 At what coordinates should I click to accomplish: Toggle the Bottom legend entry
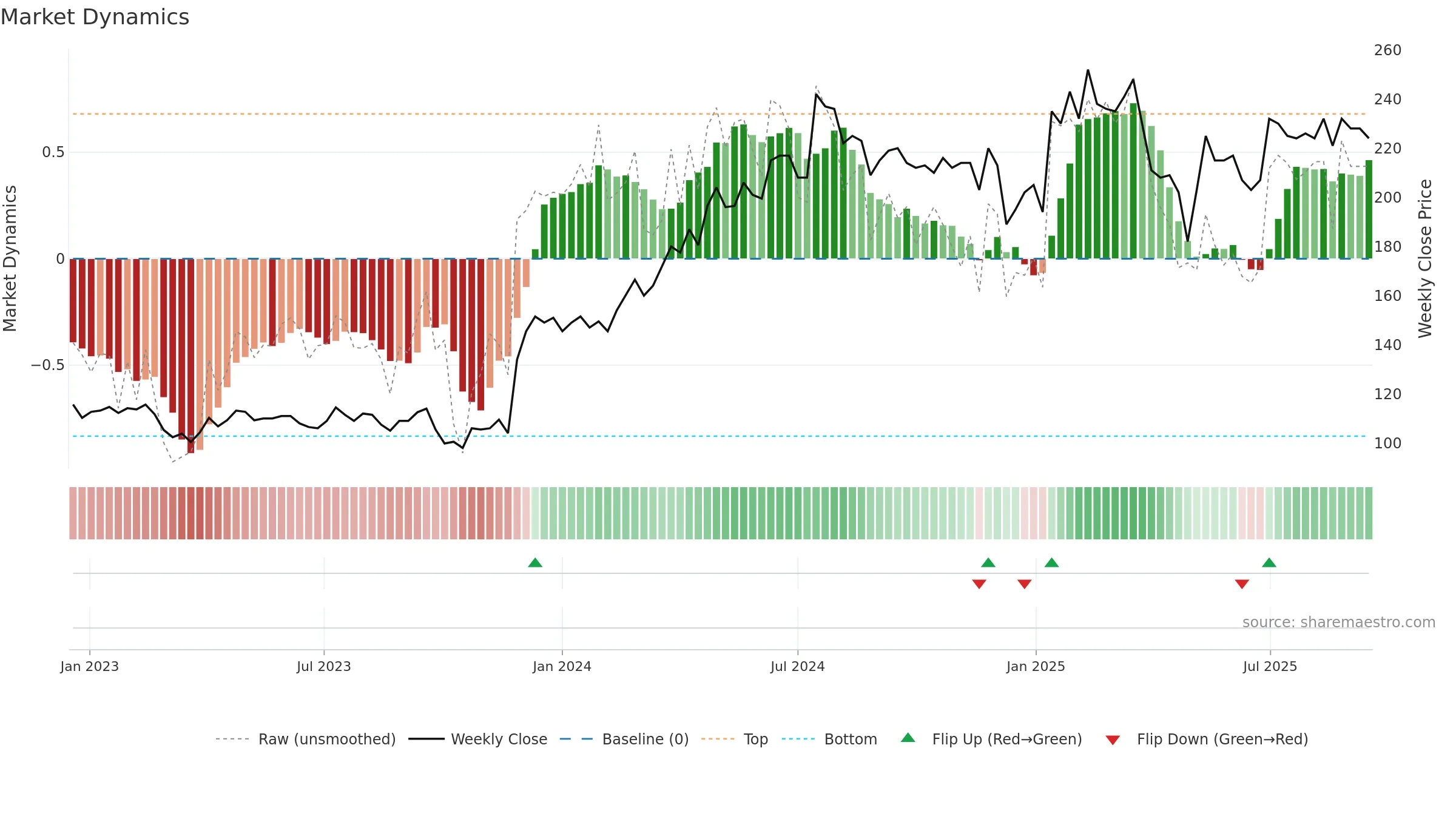829,739
